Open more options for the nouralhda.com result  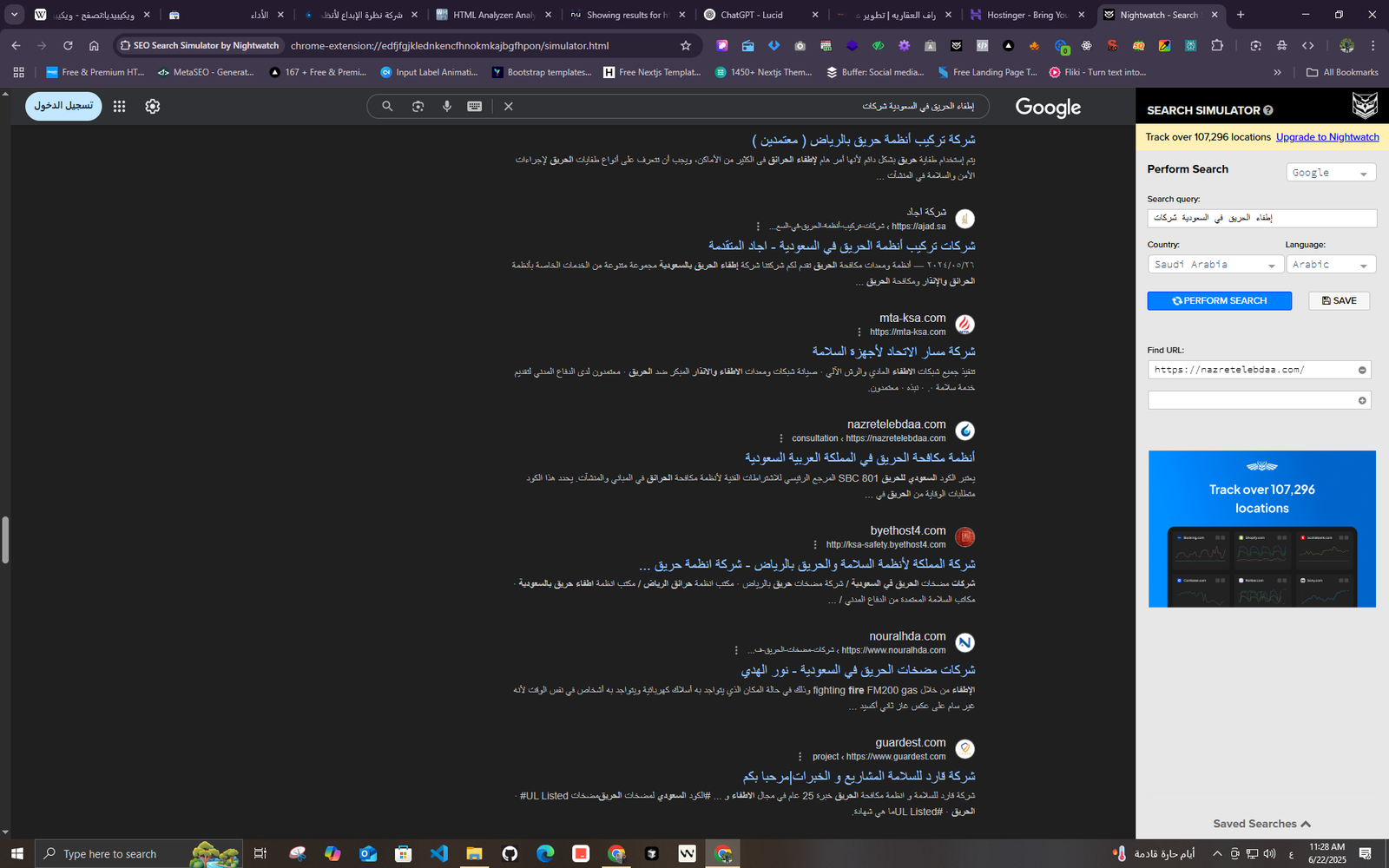click(736, 650)
